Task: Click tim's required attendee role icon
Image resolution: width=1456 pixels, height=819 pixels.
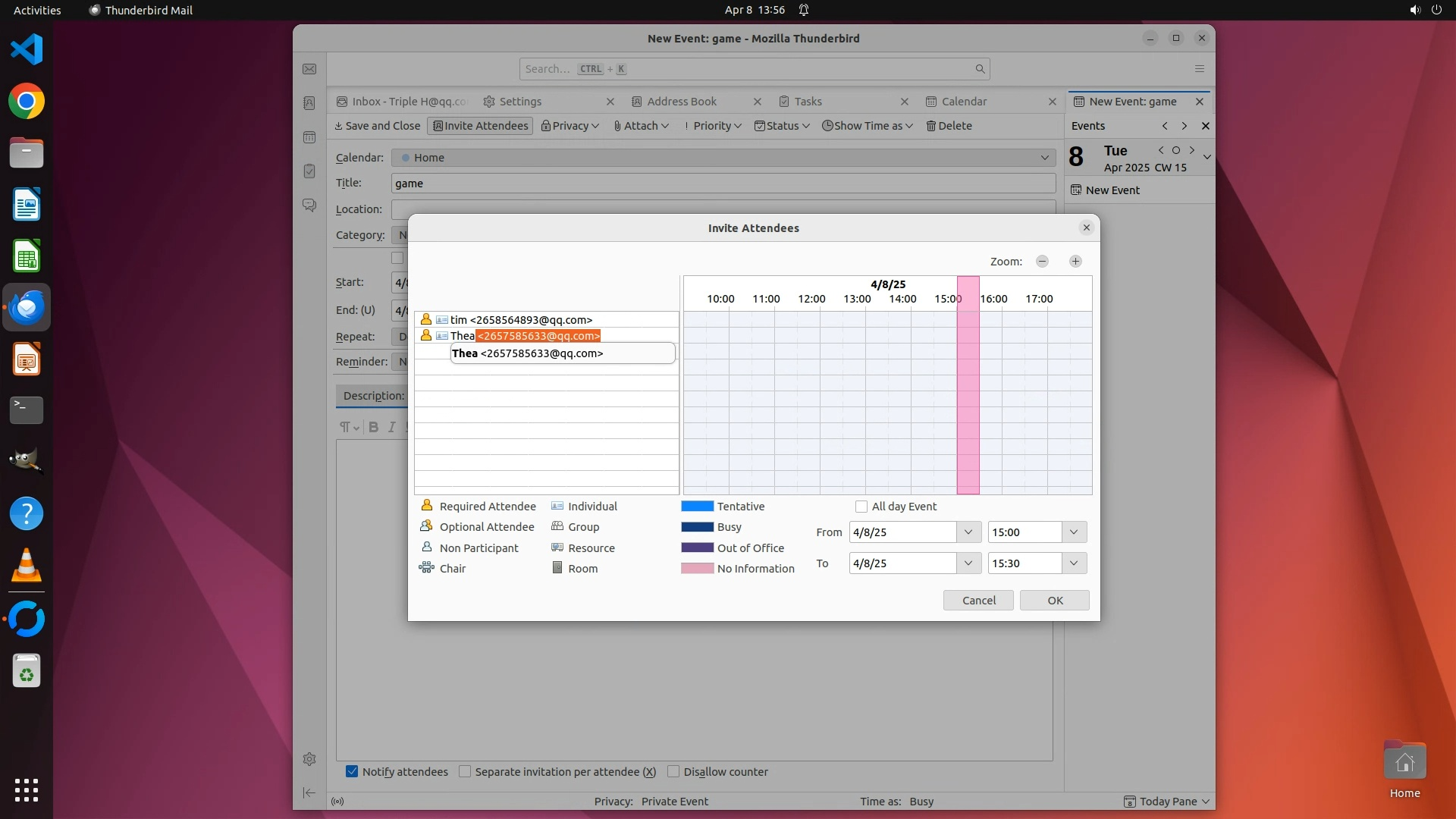Action: coord(426,319)
